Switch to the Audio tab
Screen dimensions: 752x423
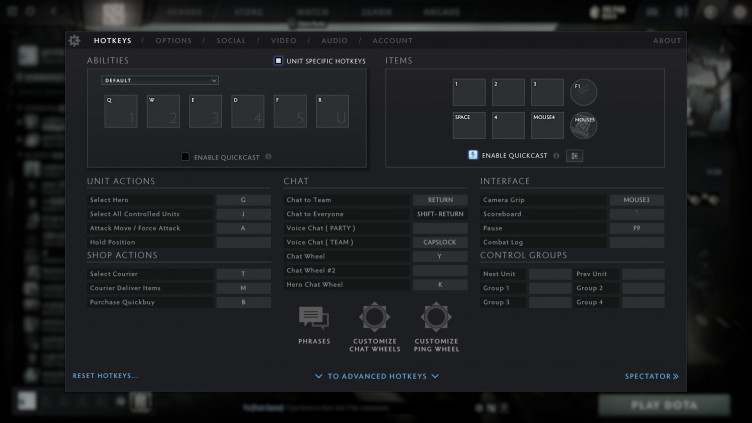(x=334, y=41)
